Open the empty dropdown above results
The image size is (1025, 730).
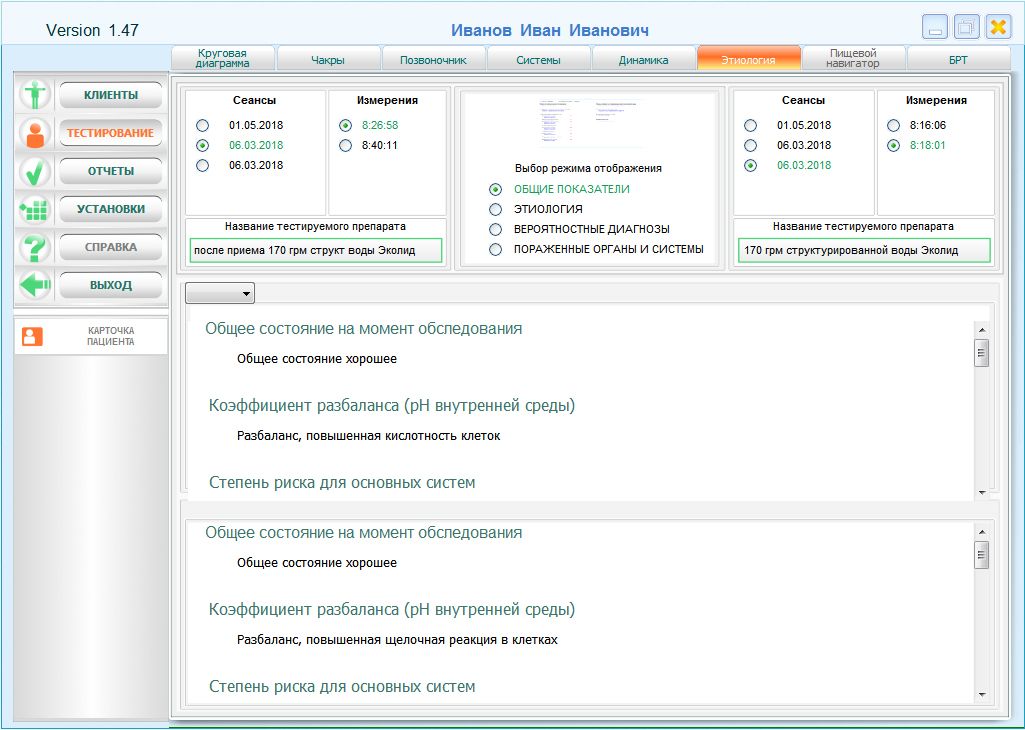click(220, 293)
